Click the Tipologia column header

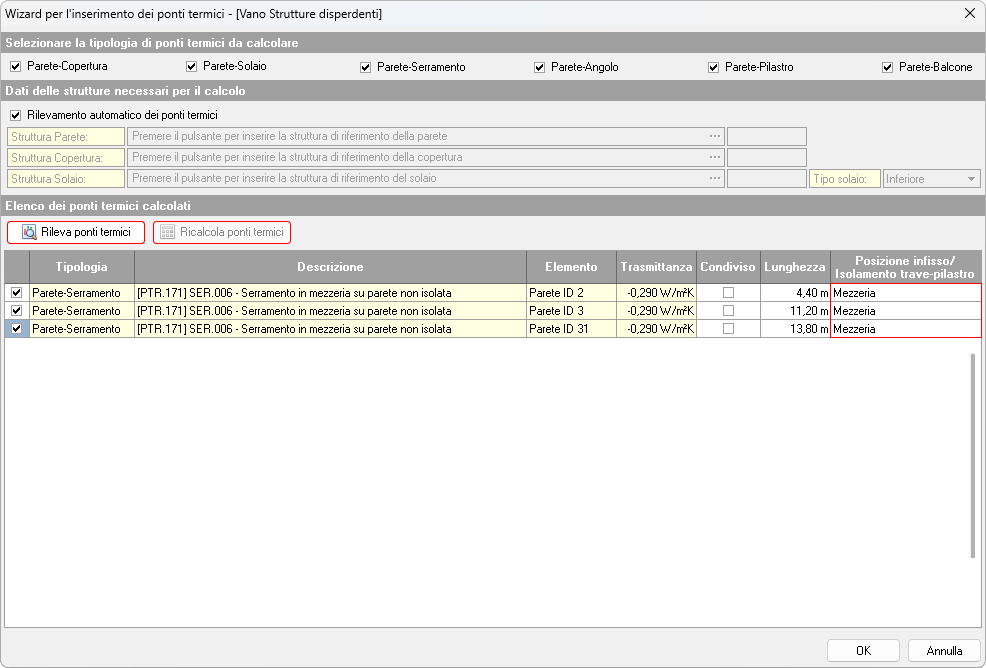coord(82,267)
